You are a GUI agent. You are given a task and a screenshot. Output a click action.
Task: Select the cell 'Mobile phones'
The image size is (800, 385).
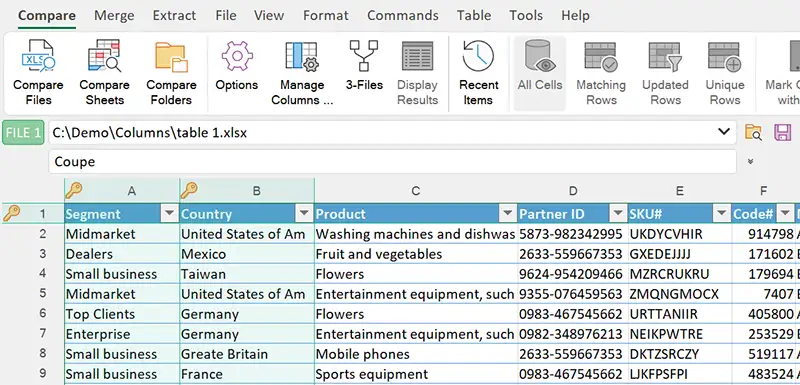[x=416, y=354]
